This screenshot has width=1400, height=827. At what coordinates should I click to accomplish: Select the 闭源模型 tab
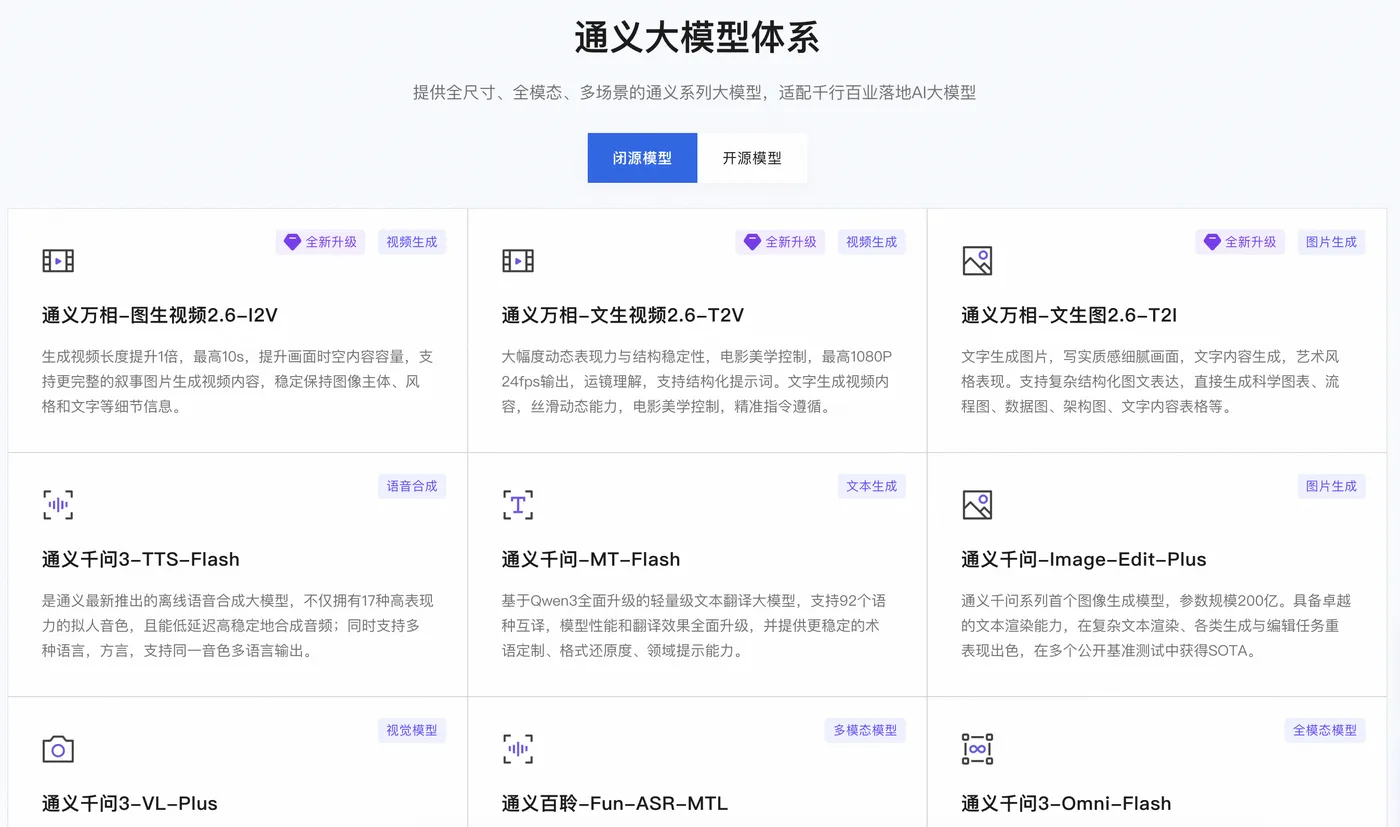pyautogui.click(x=642, y=158)
